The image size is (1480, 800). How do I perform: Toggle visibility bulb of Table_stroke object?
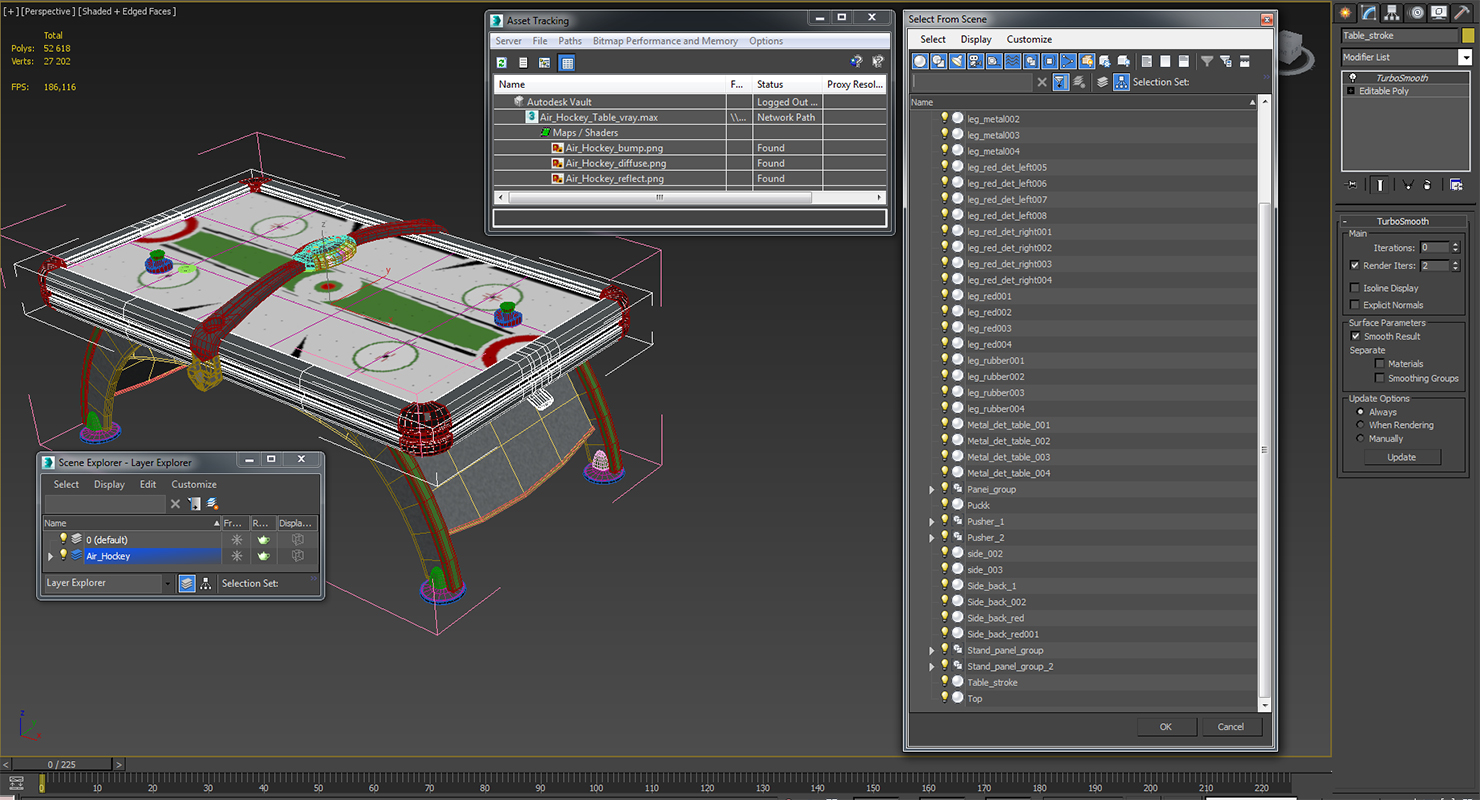(944, 682)
